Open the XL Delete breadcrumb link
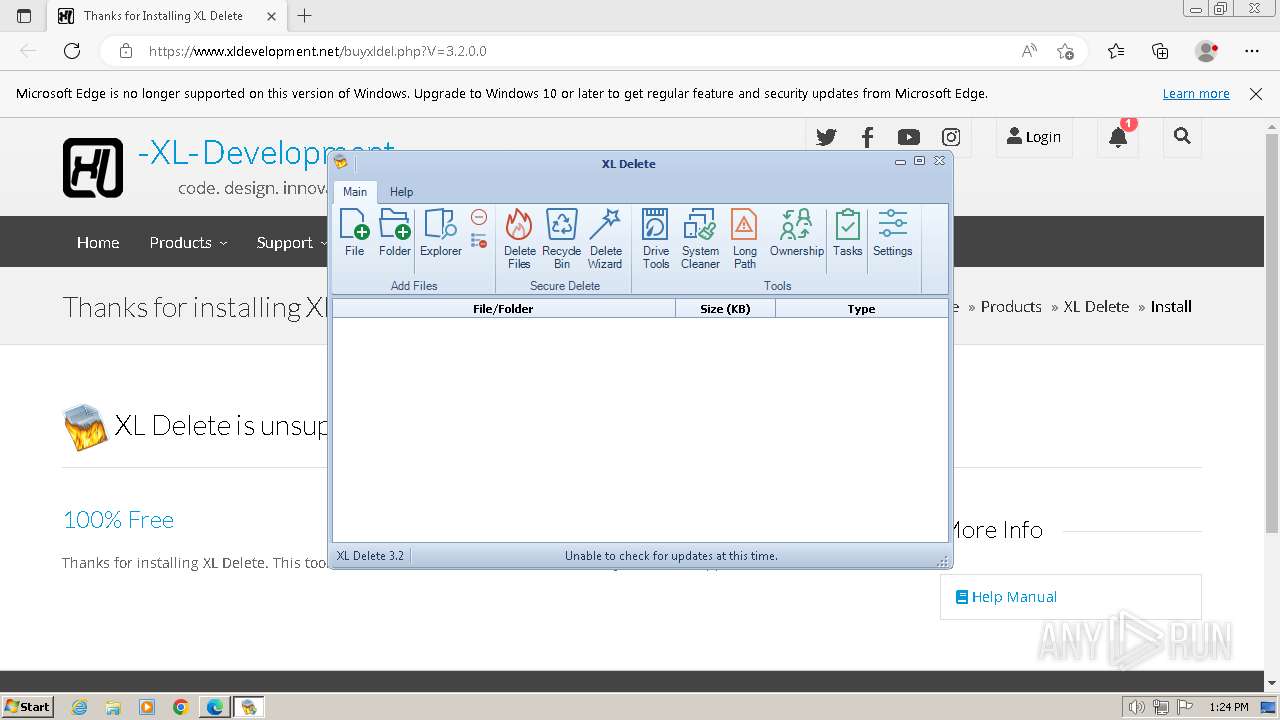Screen dimensions: 1280x720 (x=1096, y=307)
